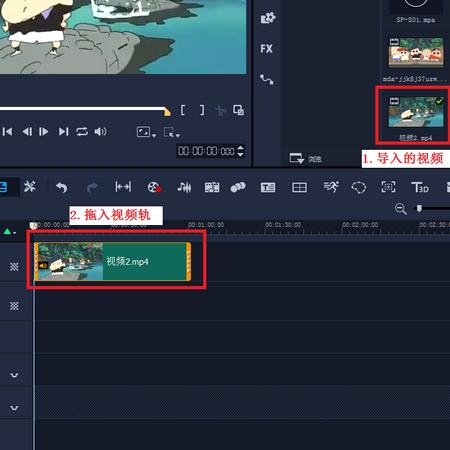Select the FX filter library icon
Screen dimensions: 450x450
tap(266, 49)
